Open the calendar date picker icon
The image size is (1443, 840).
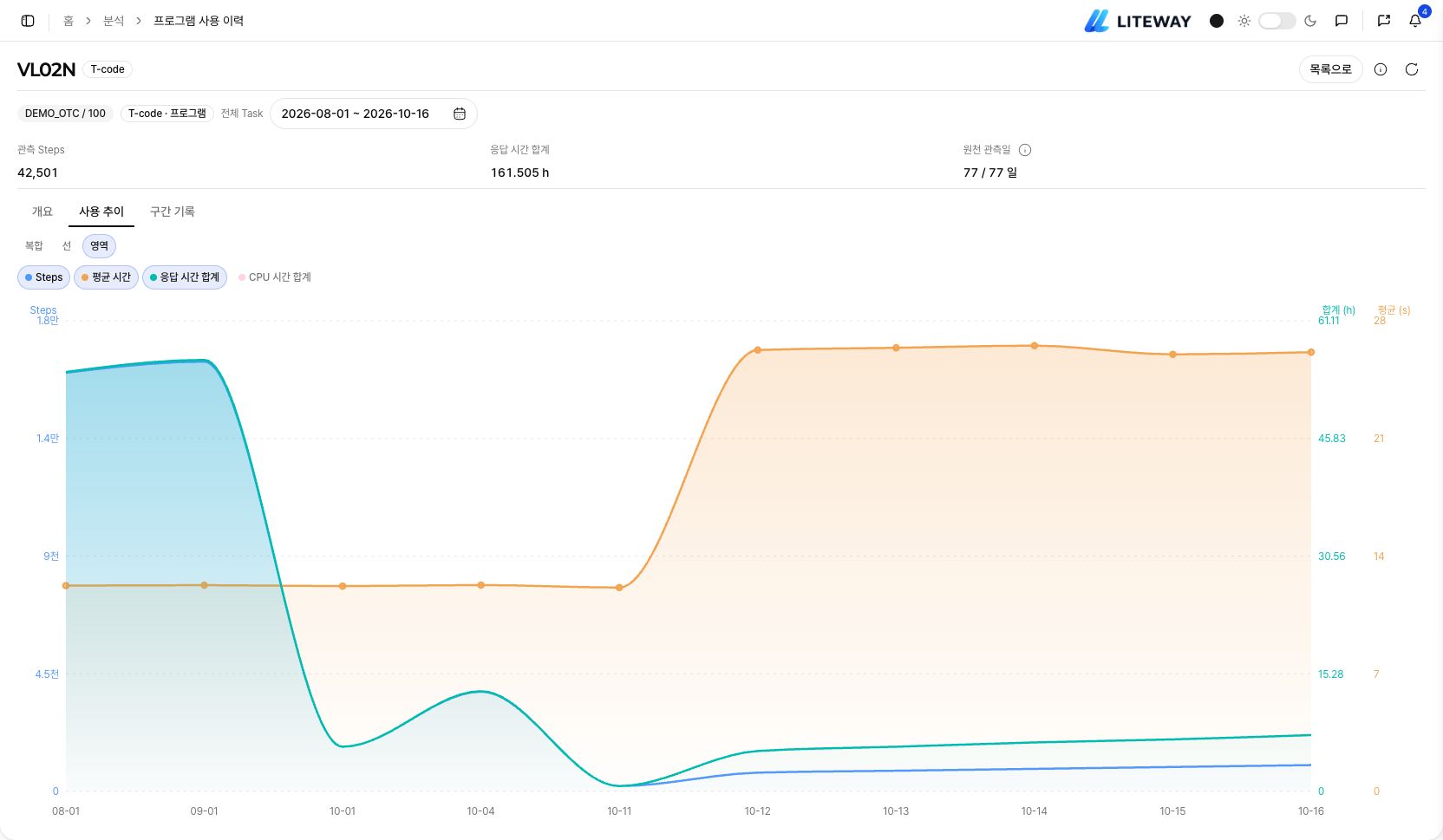460,114
